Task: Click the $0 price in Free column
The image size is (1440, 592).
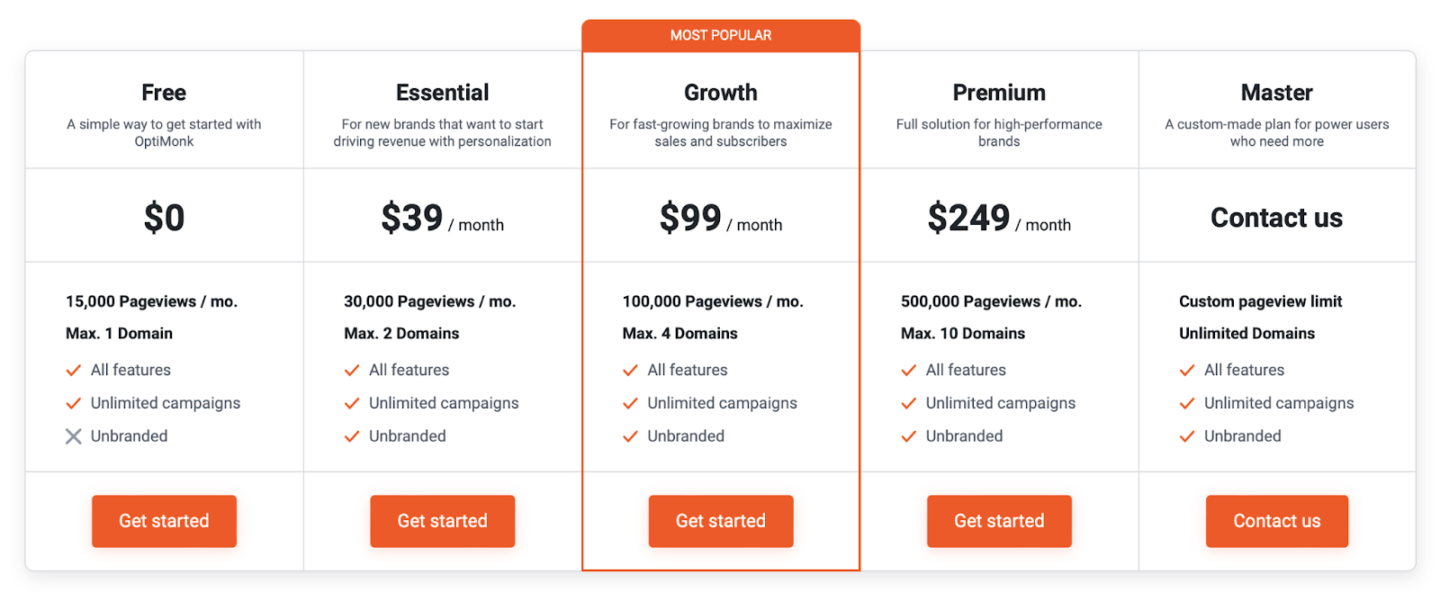Action: (163, 215)
